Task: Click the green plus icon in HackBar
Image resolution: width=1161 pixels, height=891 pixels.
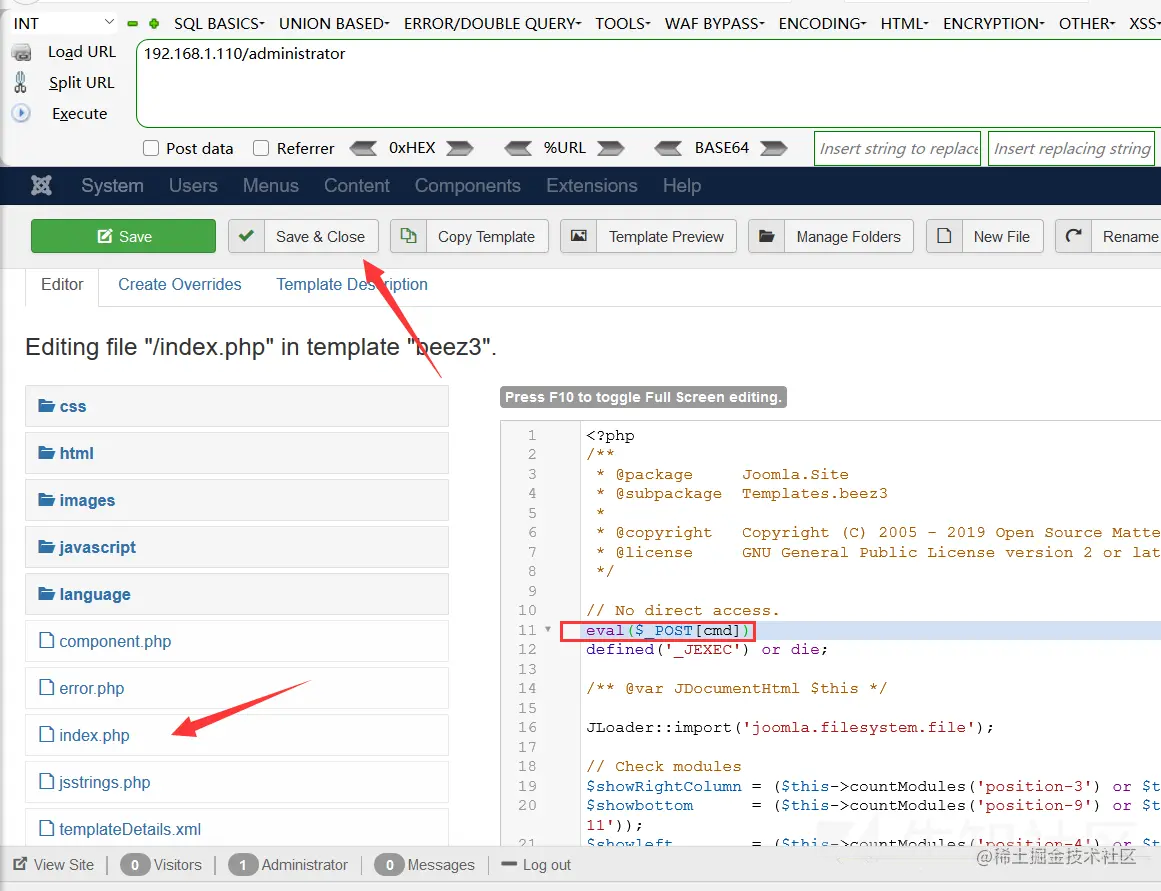Action: pyautogui.click(x=154, y=24)
